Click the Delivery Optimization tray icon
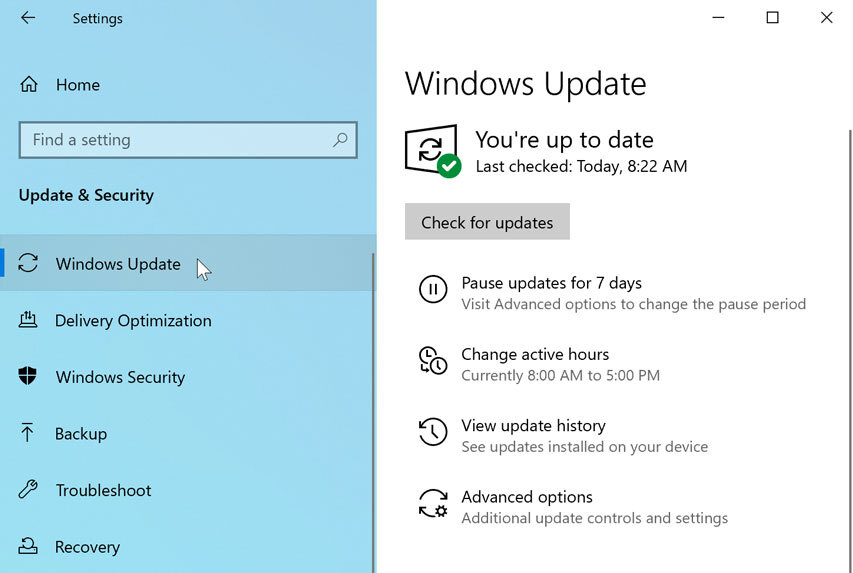The width and height of the screenshot is (853, 573). [x=28, y=319]
